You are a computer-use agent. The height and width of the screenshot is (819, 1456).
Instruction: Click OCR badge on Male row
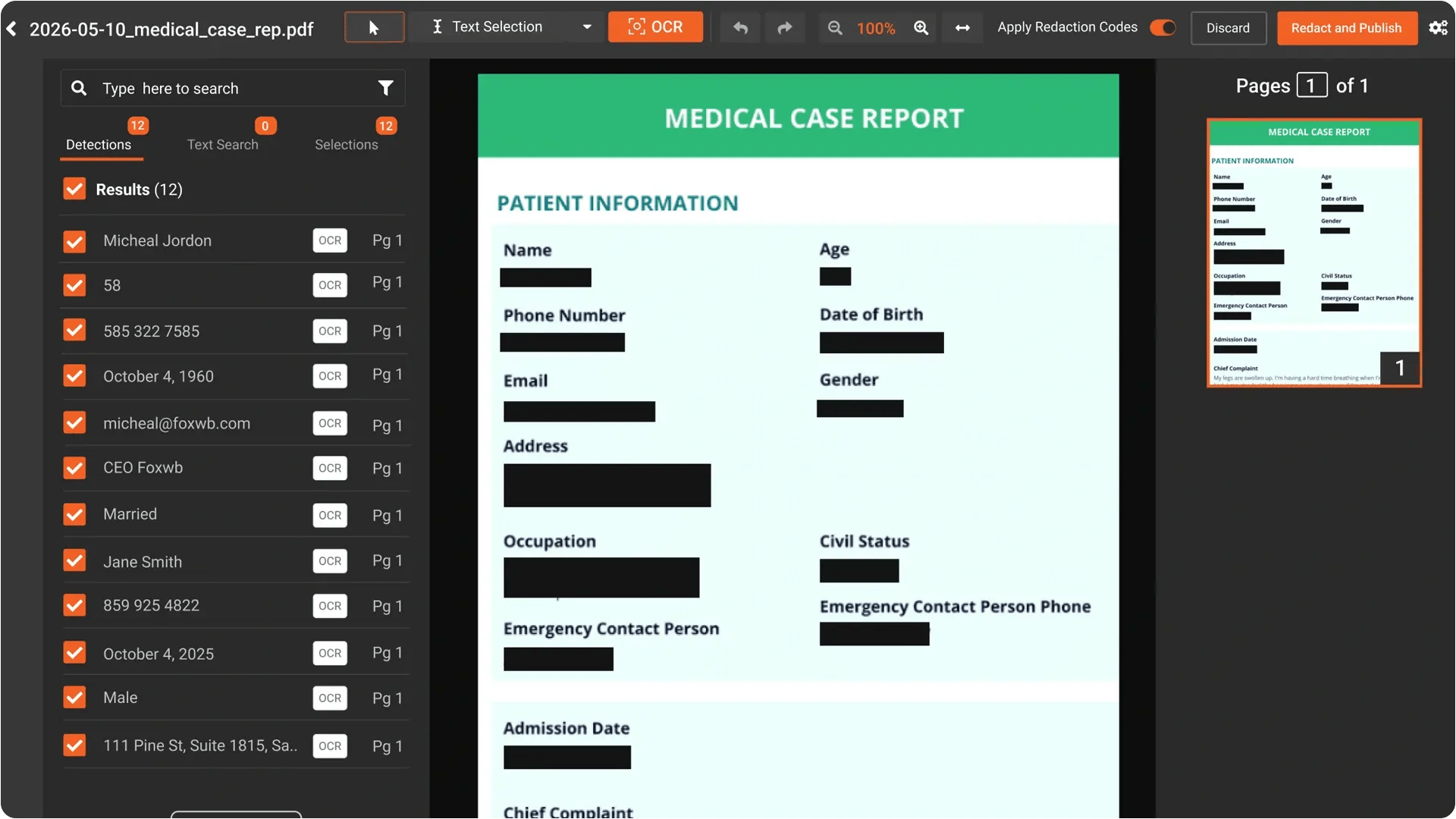tap(330, 698)
